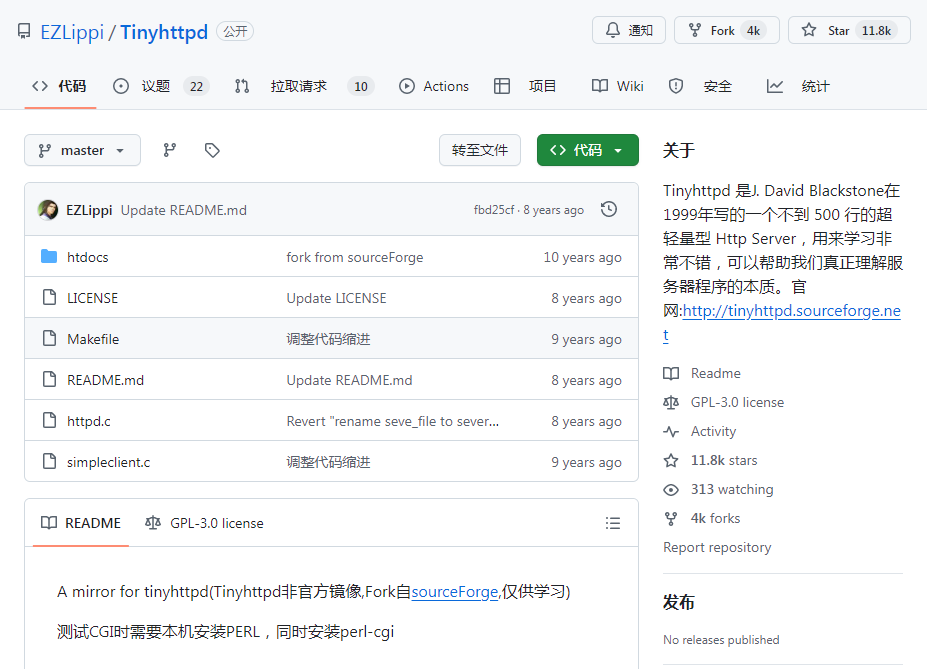Open the 调整代码缩进 commit on Makefile row

pyautogui.click(x=328, y=339)
